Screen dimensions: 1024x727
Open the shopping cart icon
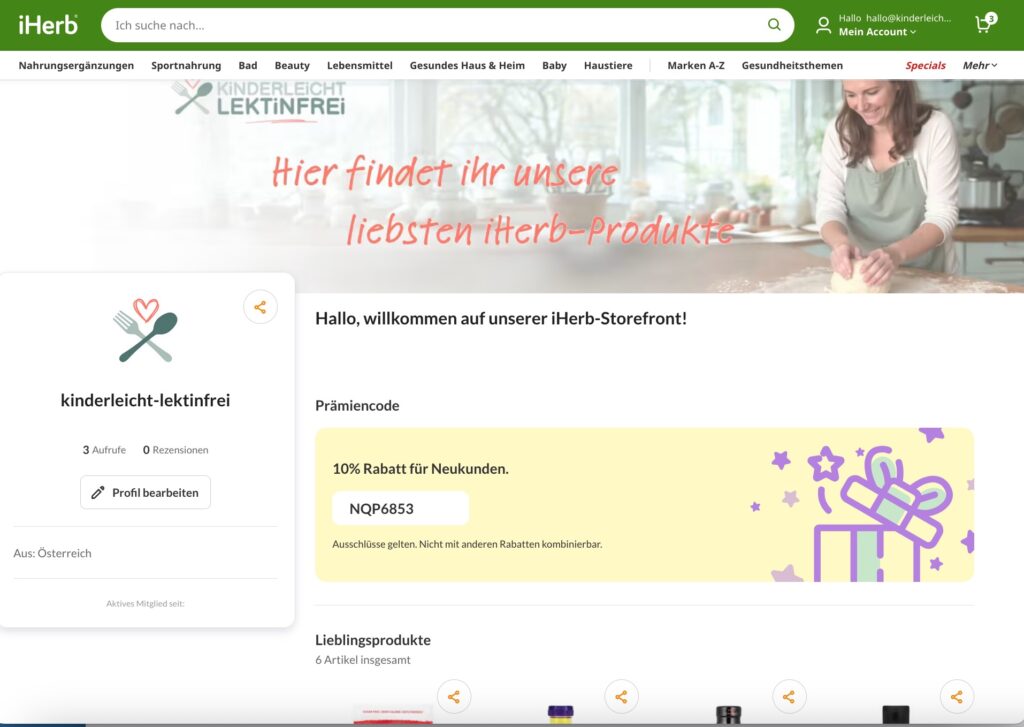coord(984,25)
